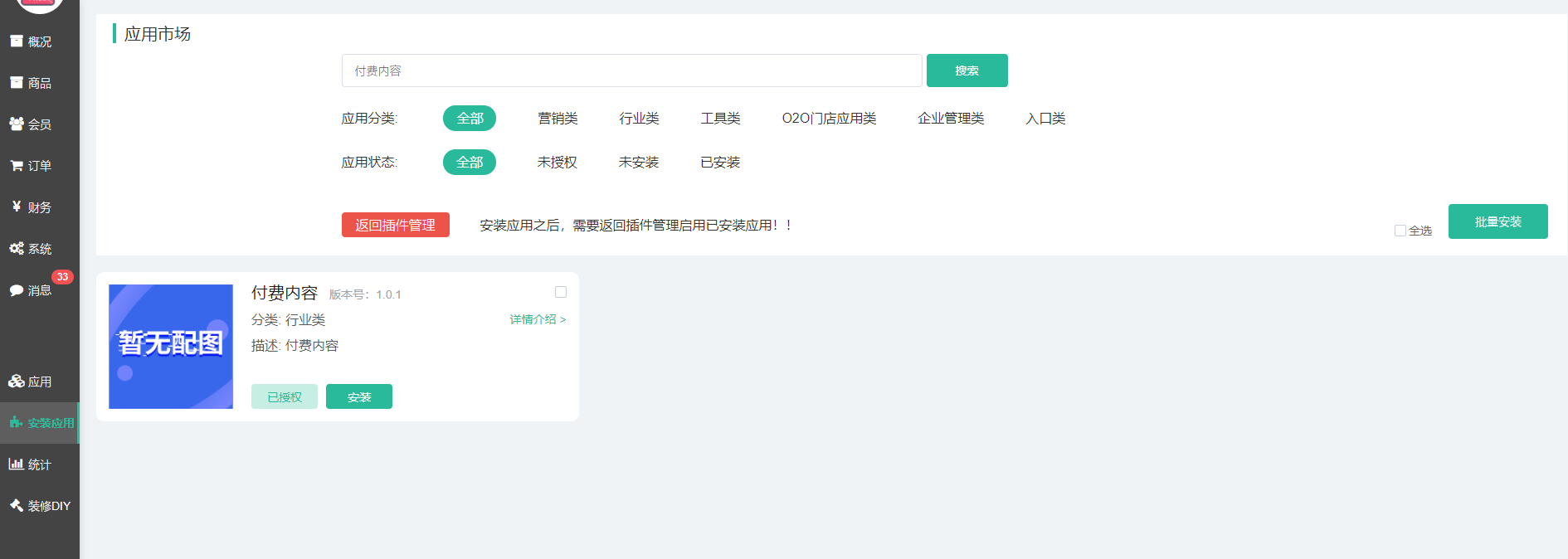Tick the 付费内容 app card checkbox
This screenshot has width=1568, height=559.
[x=561, y=292]
